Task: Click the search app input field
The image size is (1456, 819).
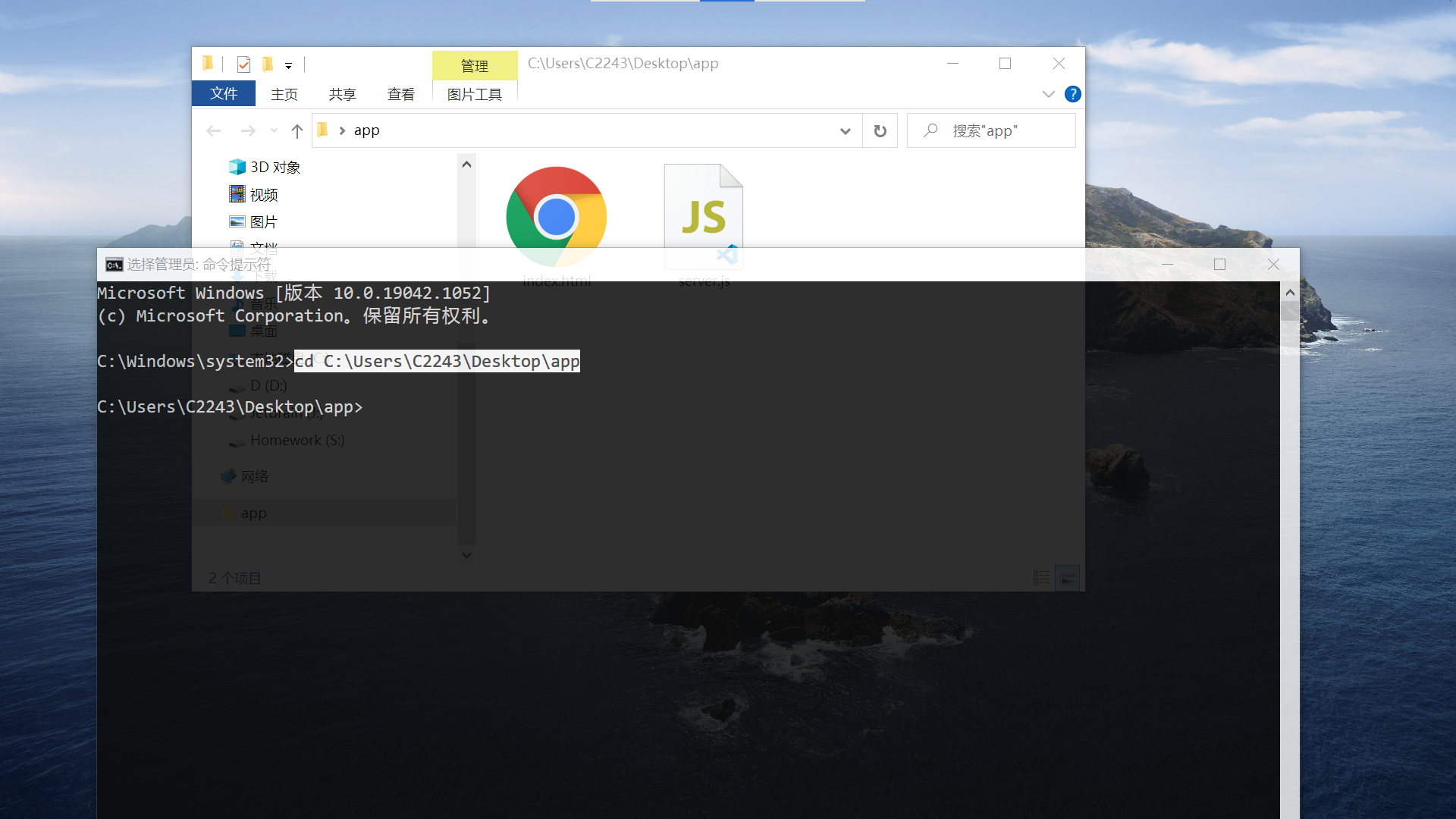Action: pyautogui.click(x=991, y=130)
